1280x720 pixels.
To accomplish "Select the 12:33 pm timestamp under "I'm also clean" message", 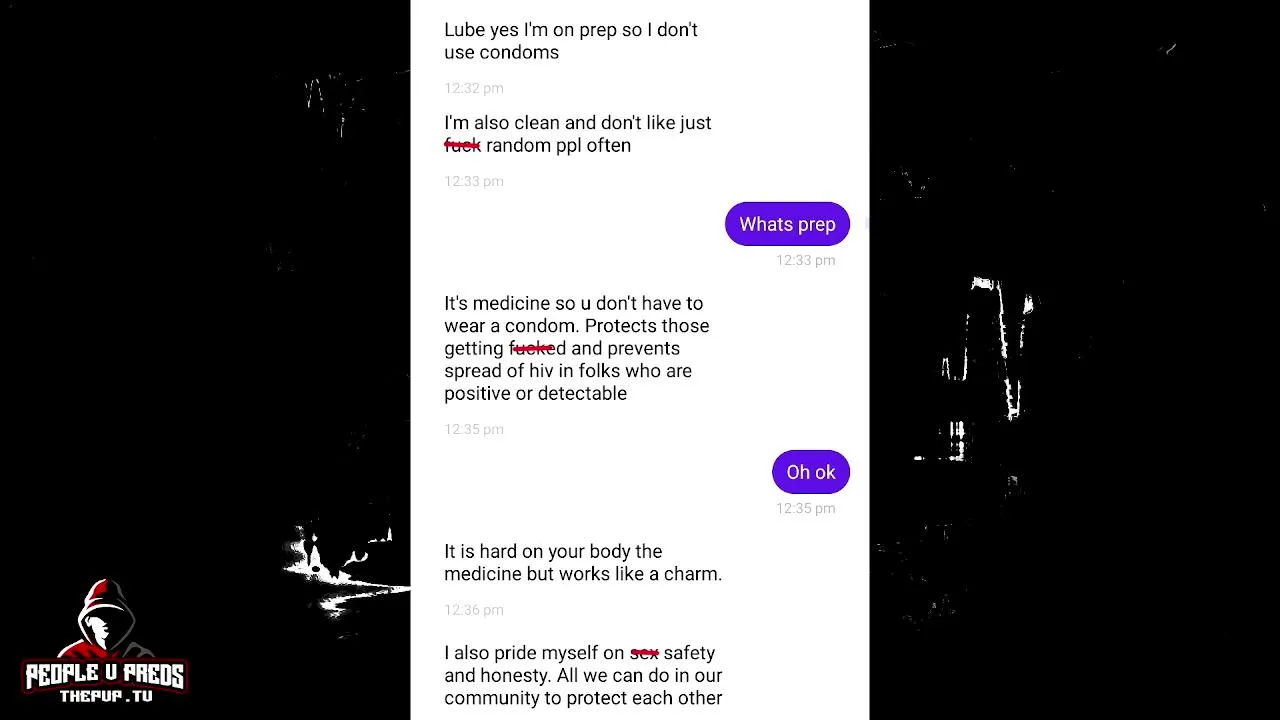I will (x=474, y=181).
